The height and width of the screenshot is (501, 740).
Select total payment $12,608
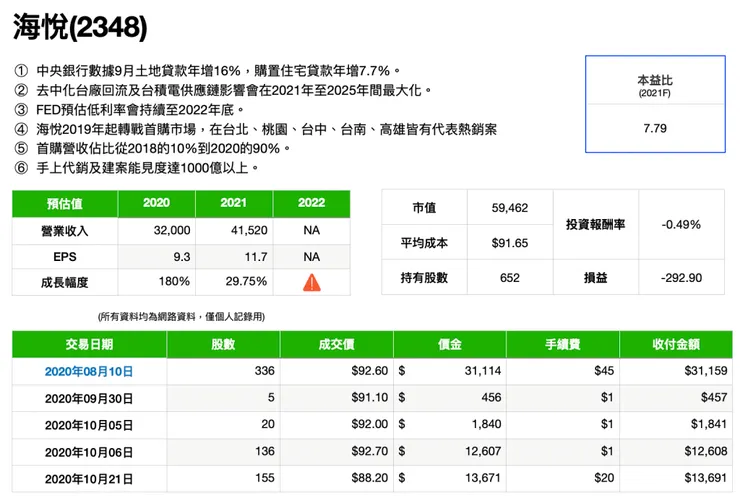click(706, 451)
